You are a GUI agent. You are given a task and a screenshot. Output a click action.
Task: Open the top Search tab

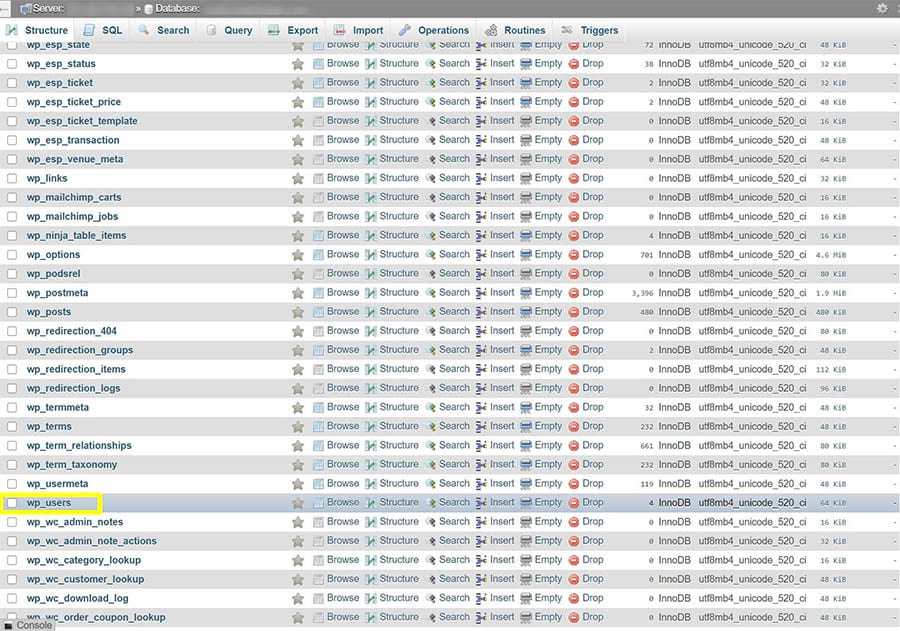tap(164, 30)
